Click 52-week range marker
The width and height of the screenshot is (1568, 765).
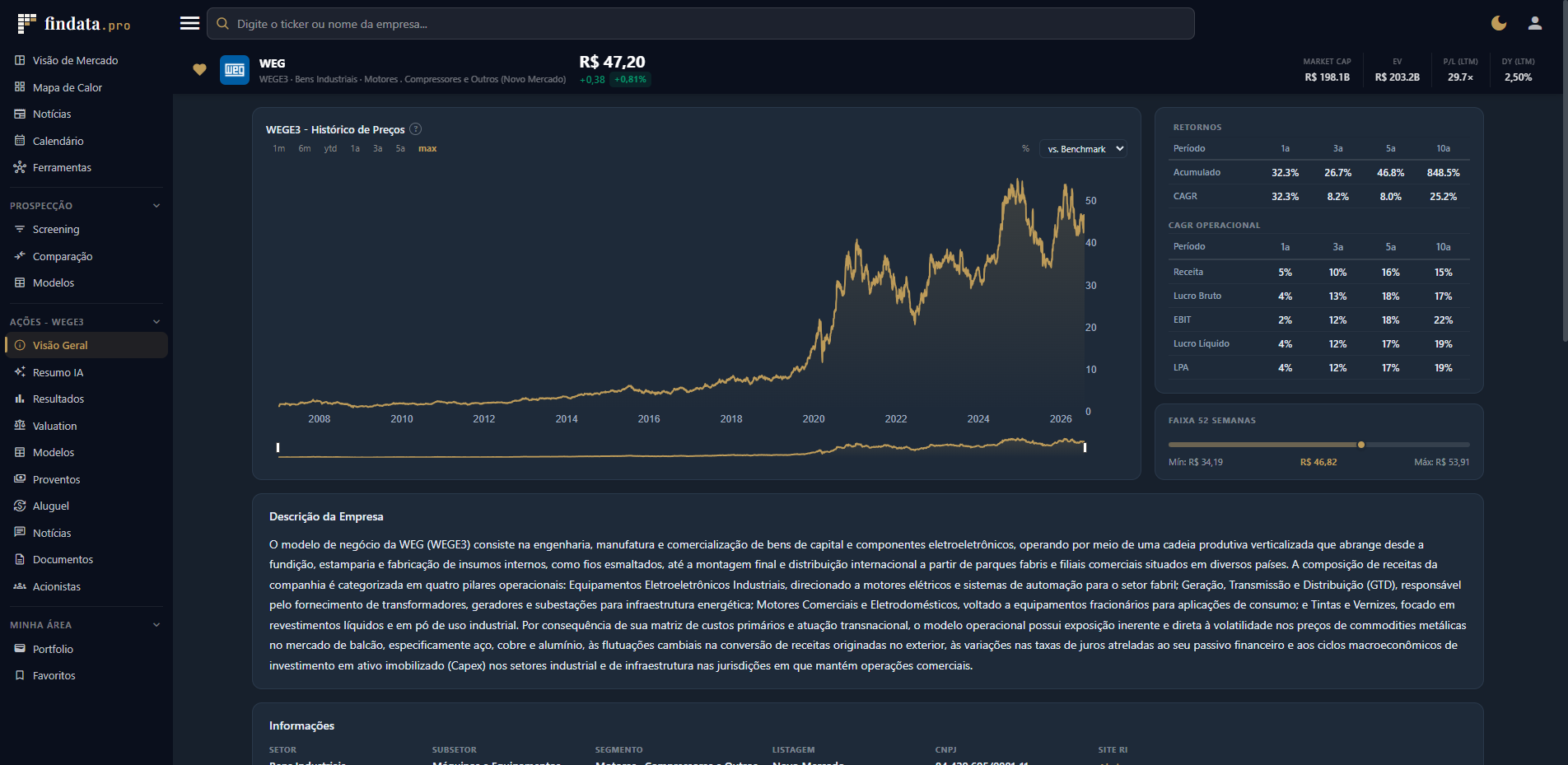(1361, 445)
